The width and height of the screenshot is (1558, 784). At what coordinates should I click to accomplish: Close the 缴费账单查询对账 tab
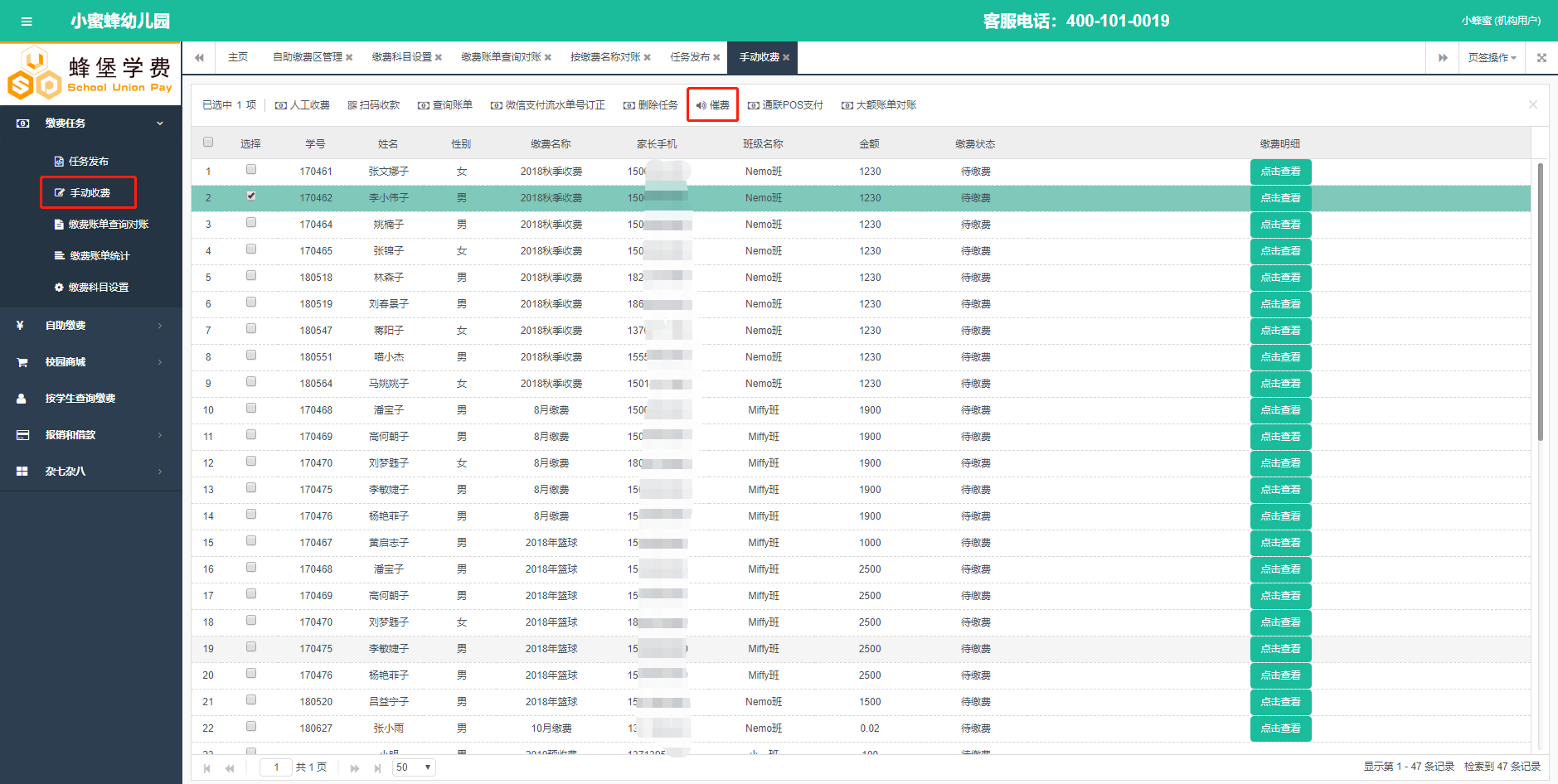click(x=548, y=57)
